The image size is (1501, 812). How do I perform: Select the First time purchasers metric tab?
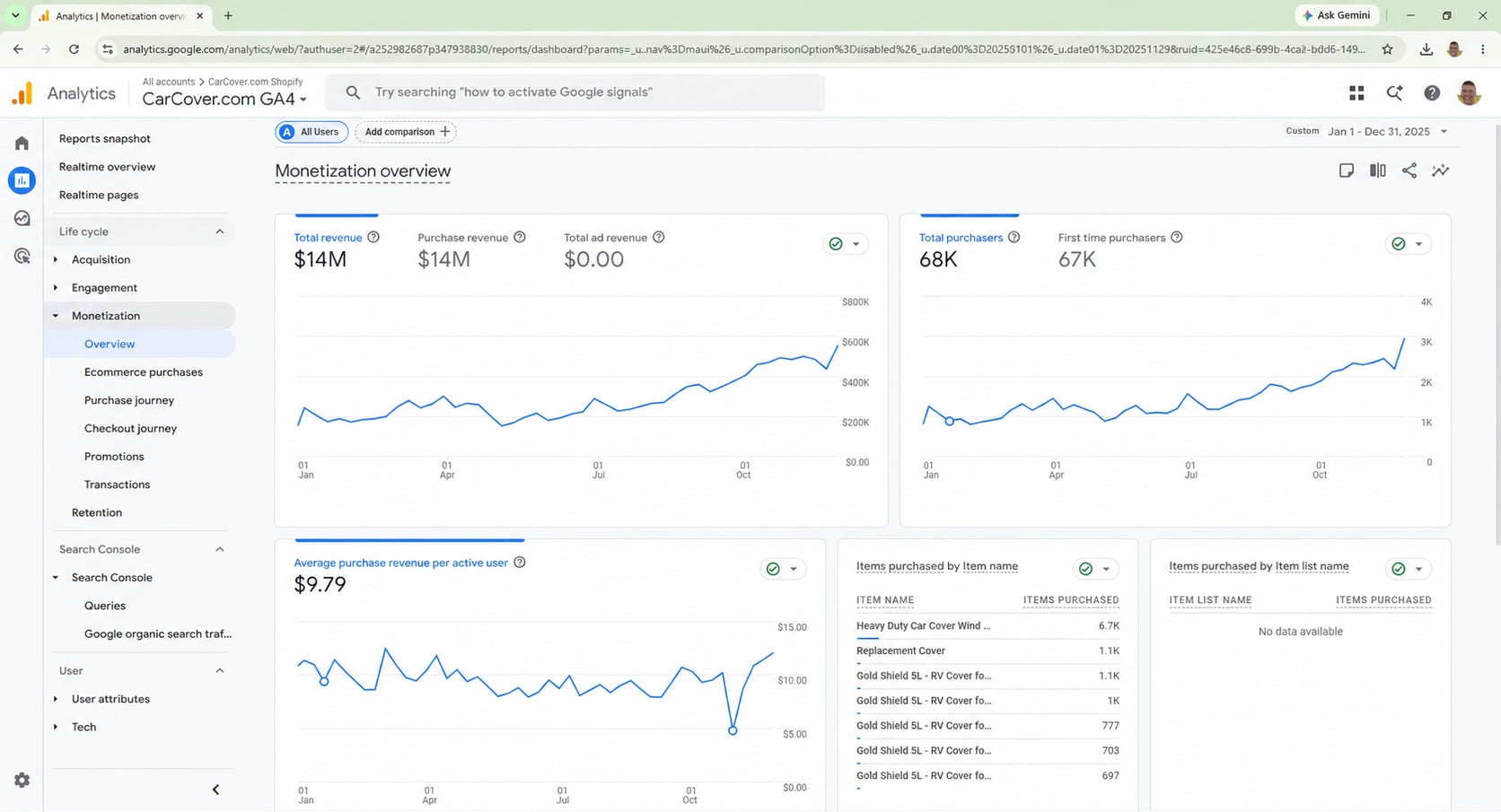click(1120, 249)
